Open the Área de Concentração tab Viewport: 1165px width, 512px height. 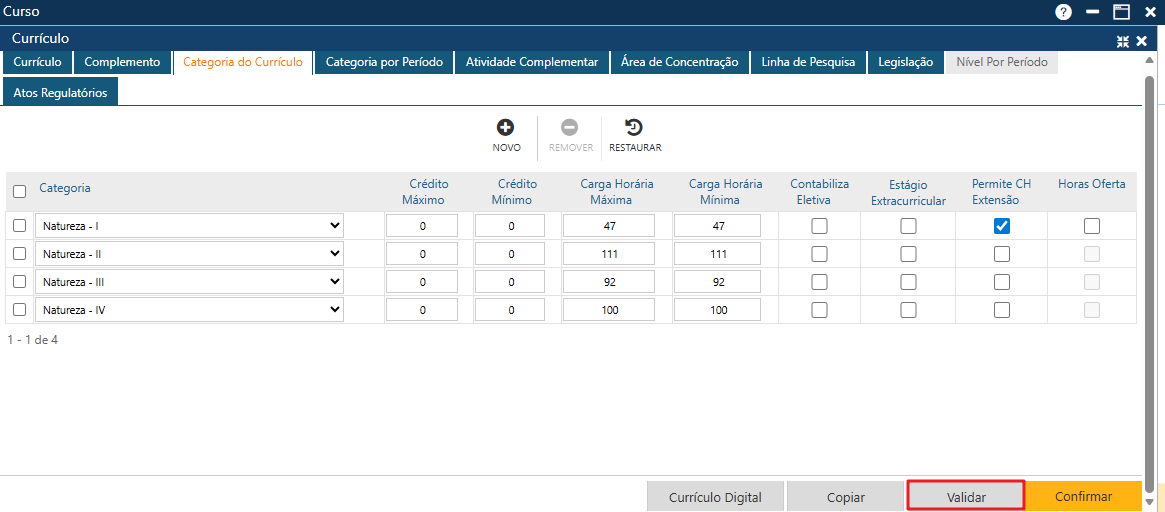[679, 62]
